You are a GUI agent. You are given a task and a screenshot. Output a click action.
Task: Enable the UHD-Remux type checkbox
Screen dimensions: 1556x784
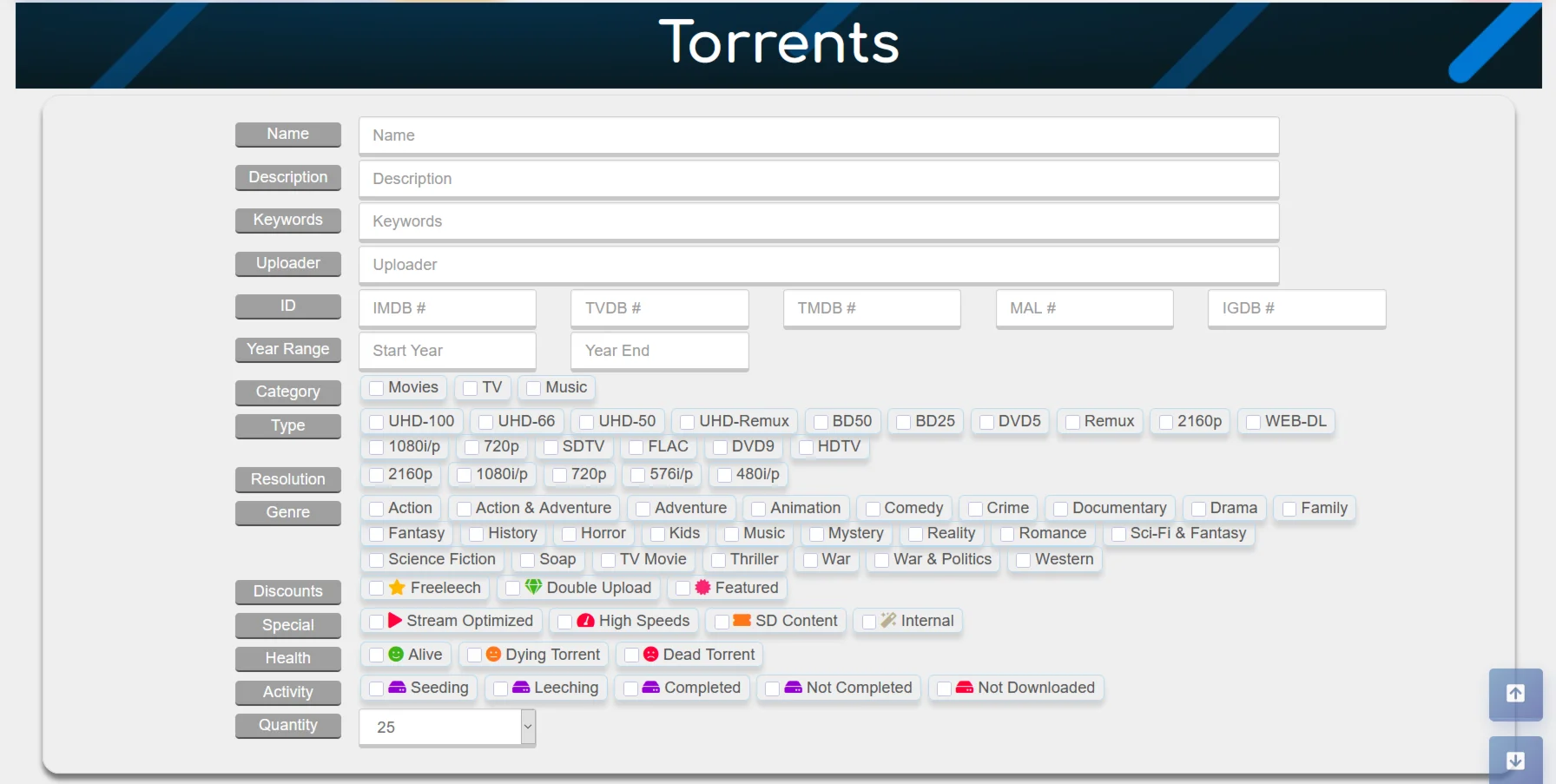[x=687, y=422]
